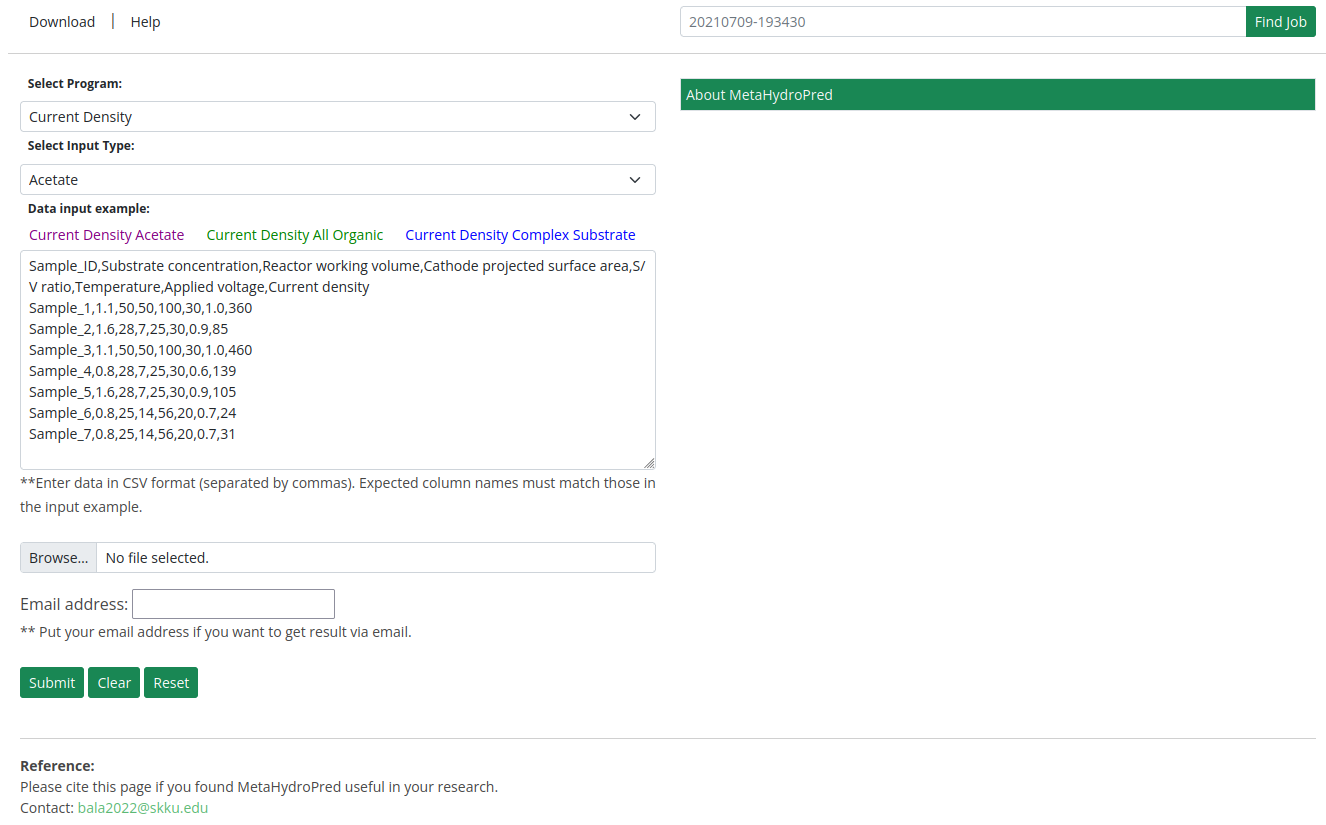Open the Help menu item
The height and width of the screenshot is (825, 1326).
pos(145,22)
